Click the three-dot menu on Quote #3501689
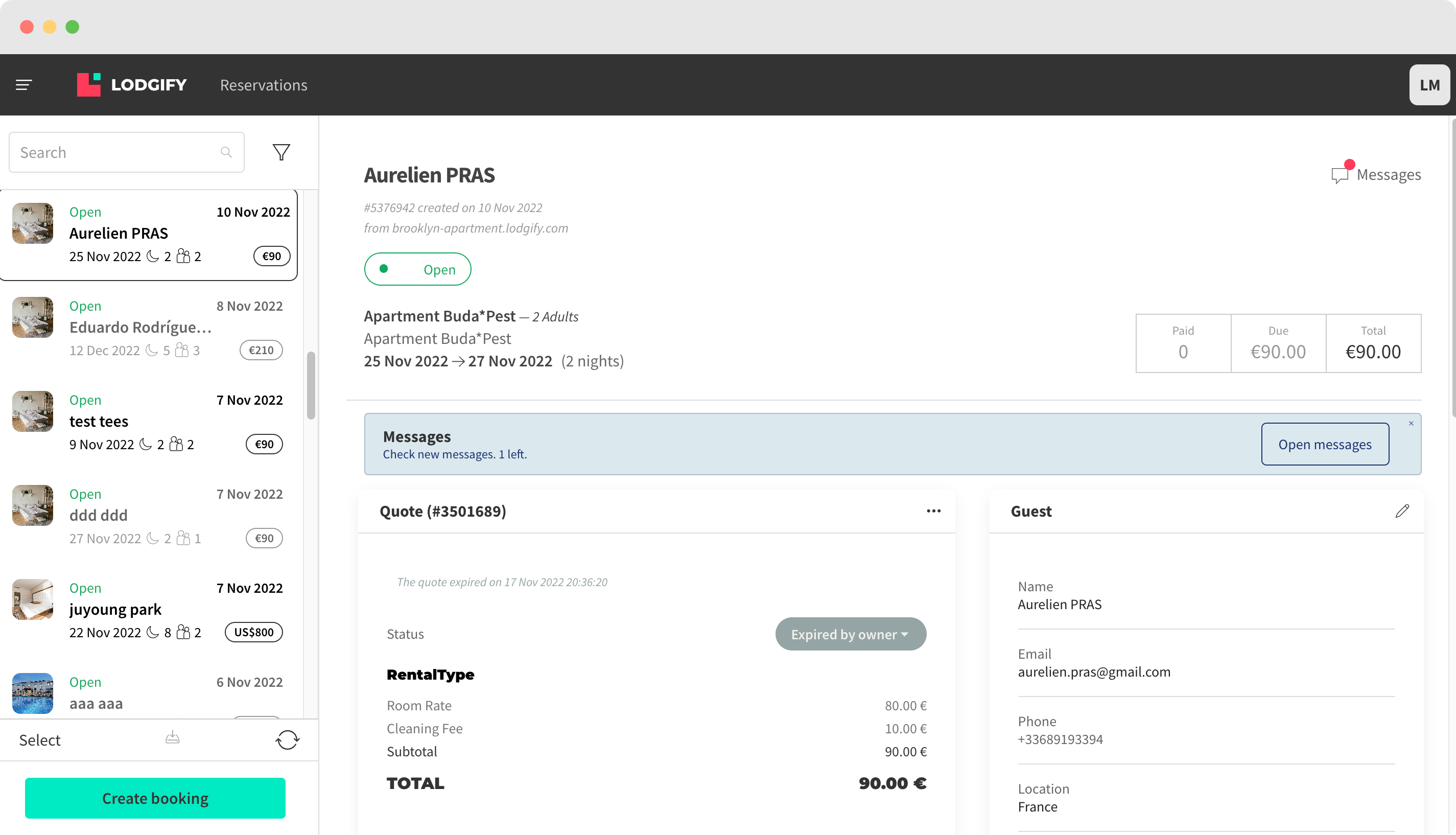The height and width of the screenshot is (835, 1456). (933, 511)
